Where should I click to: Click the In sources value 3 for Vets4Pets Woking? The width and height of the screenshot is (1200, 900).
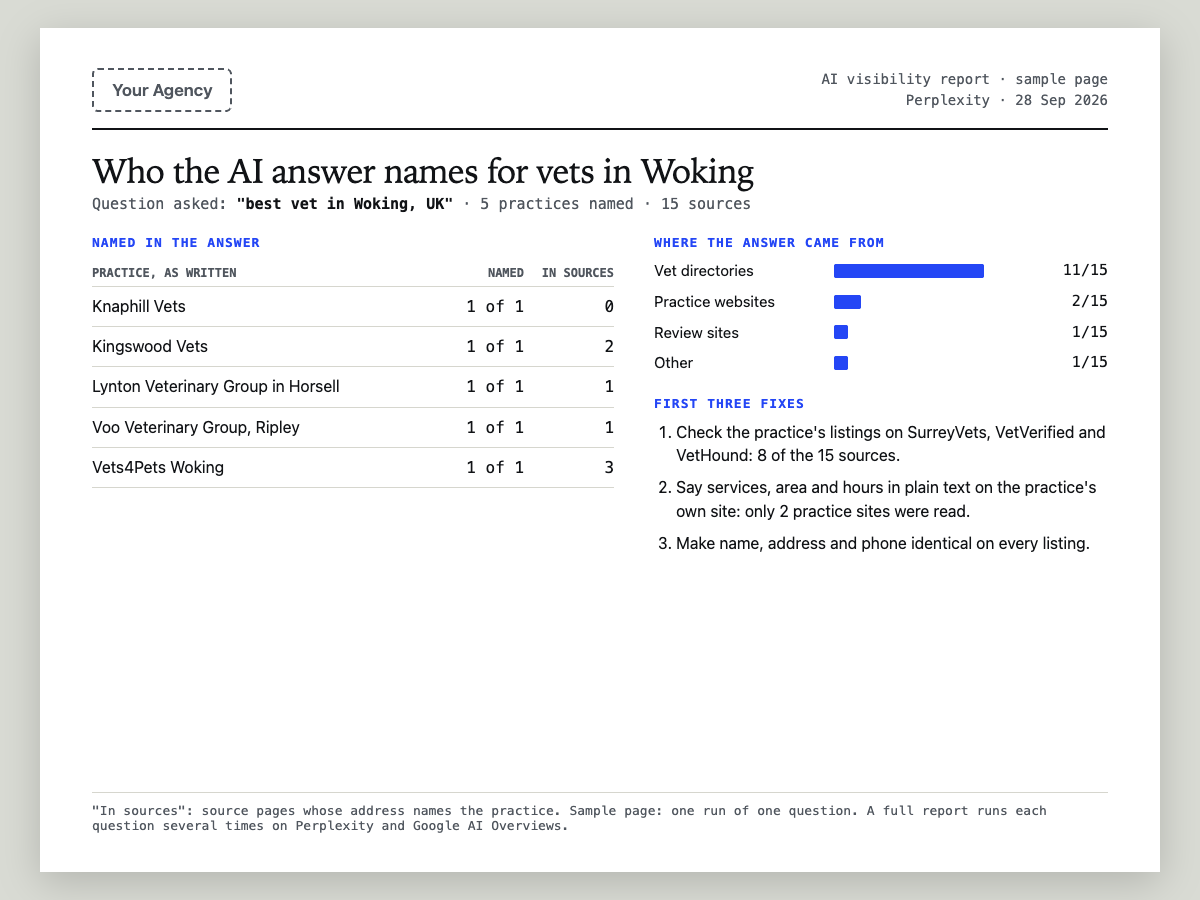coord(609,467)
